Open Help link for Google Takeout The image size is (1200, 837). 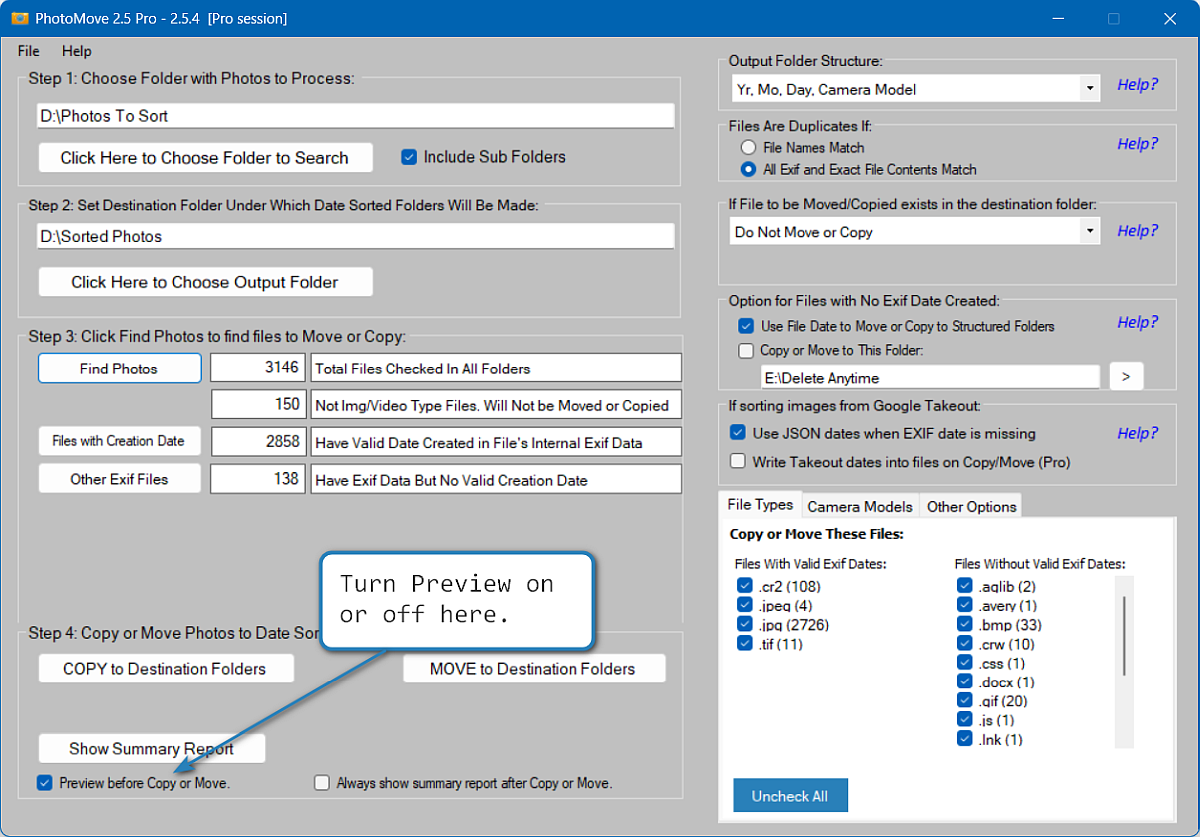click(x=1137, y=433)
